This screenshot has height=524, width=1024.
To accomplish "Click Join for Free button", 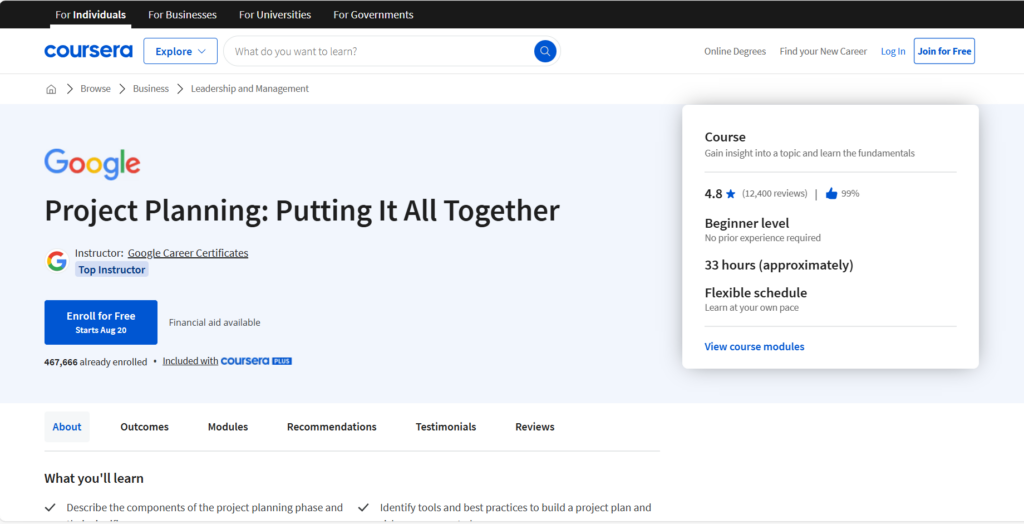I will (944, 51).
